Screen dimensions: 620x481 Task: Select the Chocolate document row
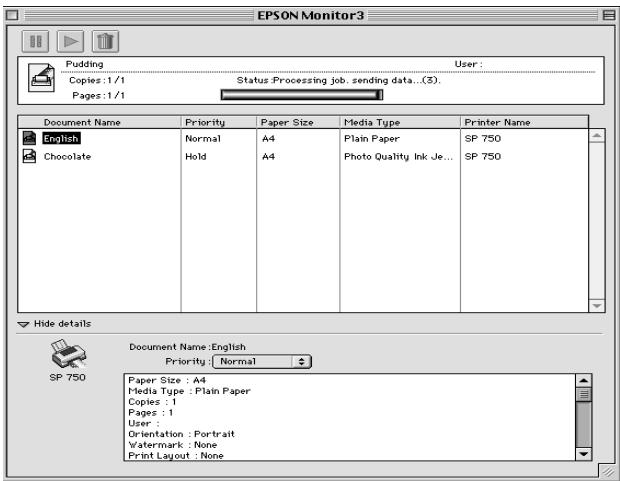303,157
